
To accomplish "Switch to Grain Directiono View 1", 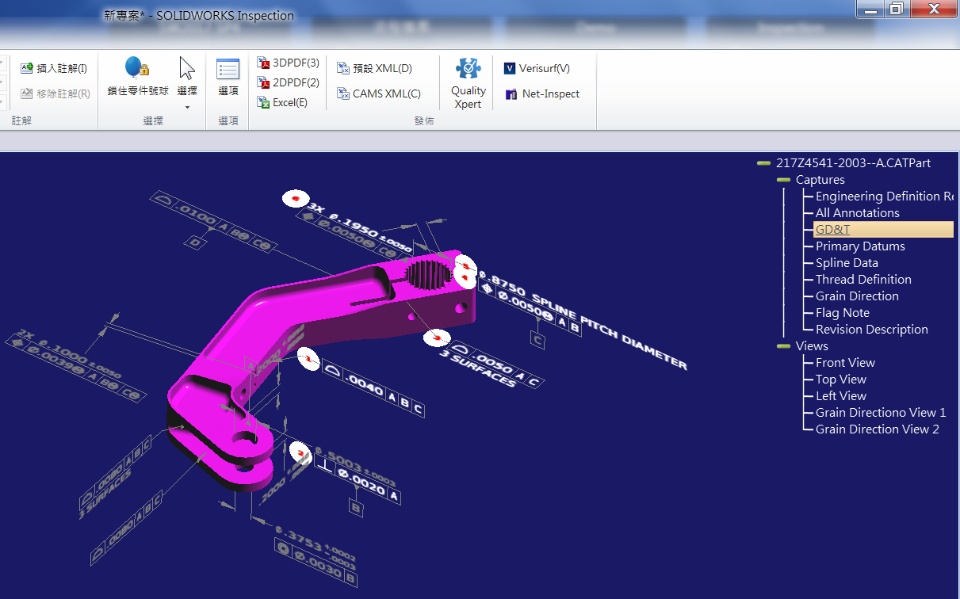I will coord(880,412).
